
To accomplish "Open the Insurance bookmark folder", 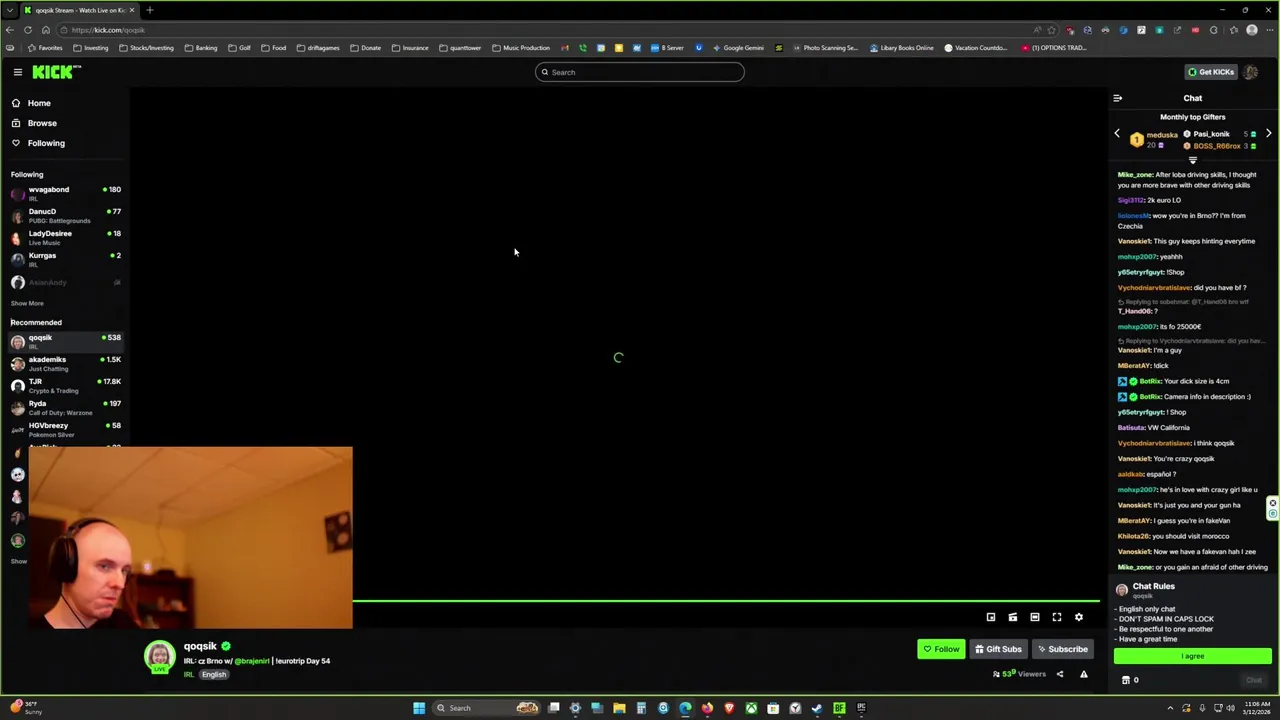I will (x=410, y=48).
